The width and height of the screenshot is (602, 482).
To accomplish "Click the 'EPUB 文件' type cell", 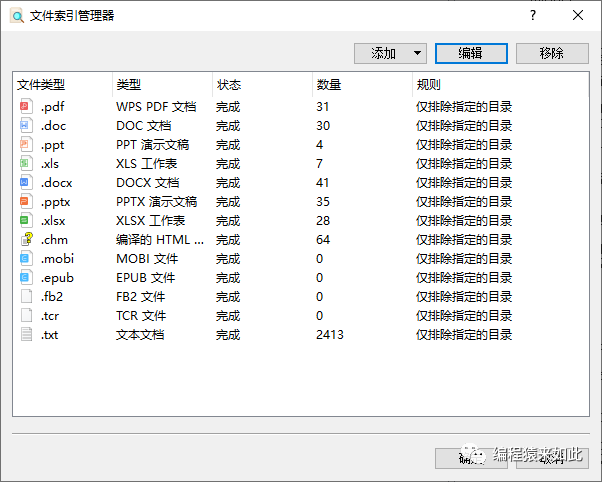I will (146, 278).
